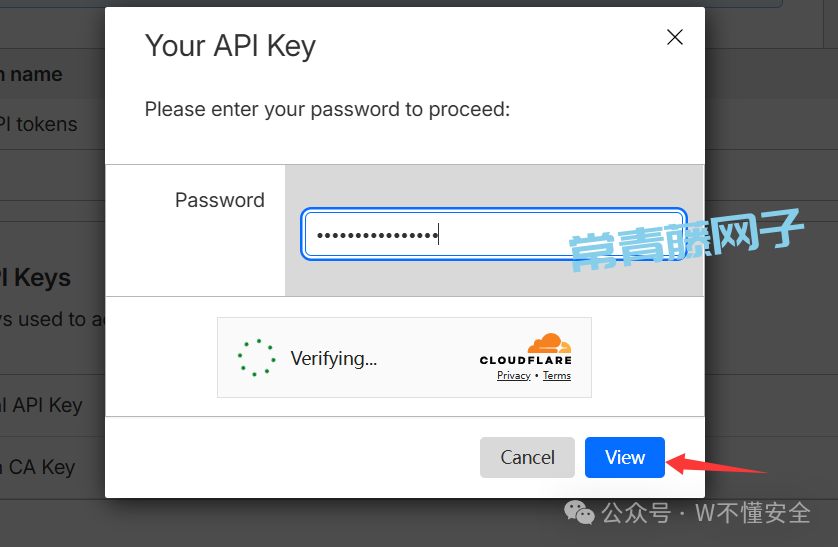This screenshot has height=547, width=838.
Task: Click the WeChat logo in watermark
Action: click(x=579, y=512)
